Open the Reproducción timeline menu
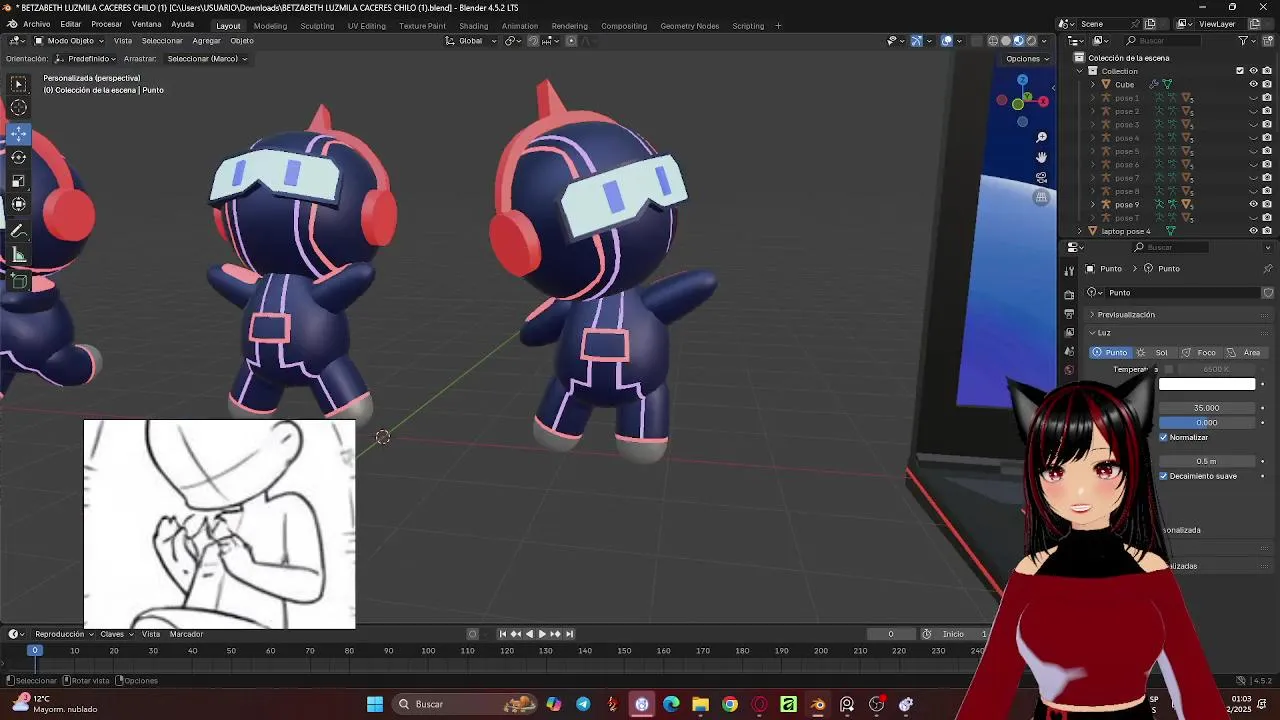Image resolution: width=1280 pixels, height=720 pixels. coord(63,634)
